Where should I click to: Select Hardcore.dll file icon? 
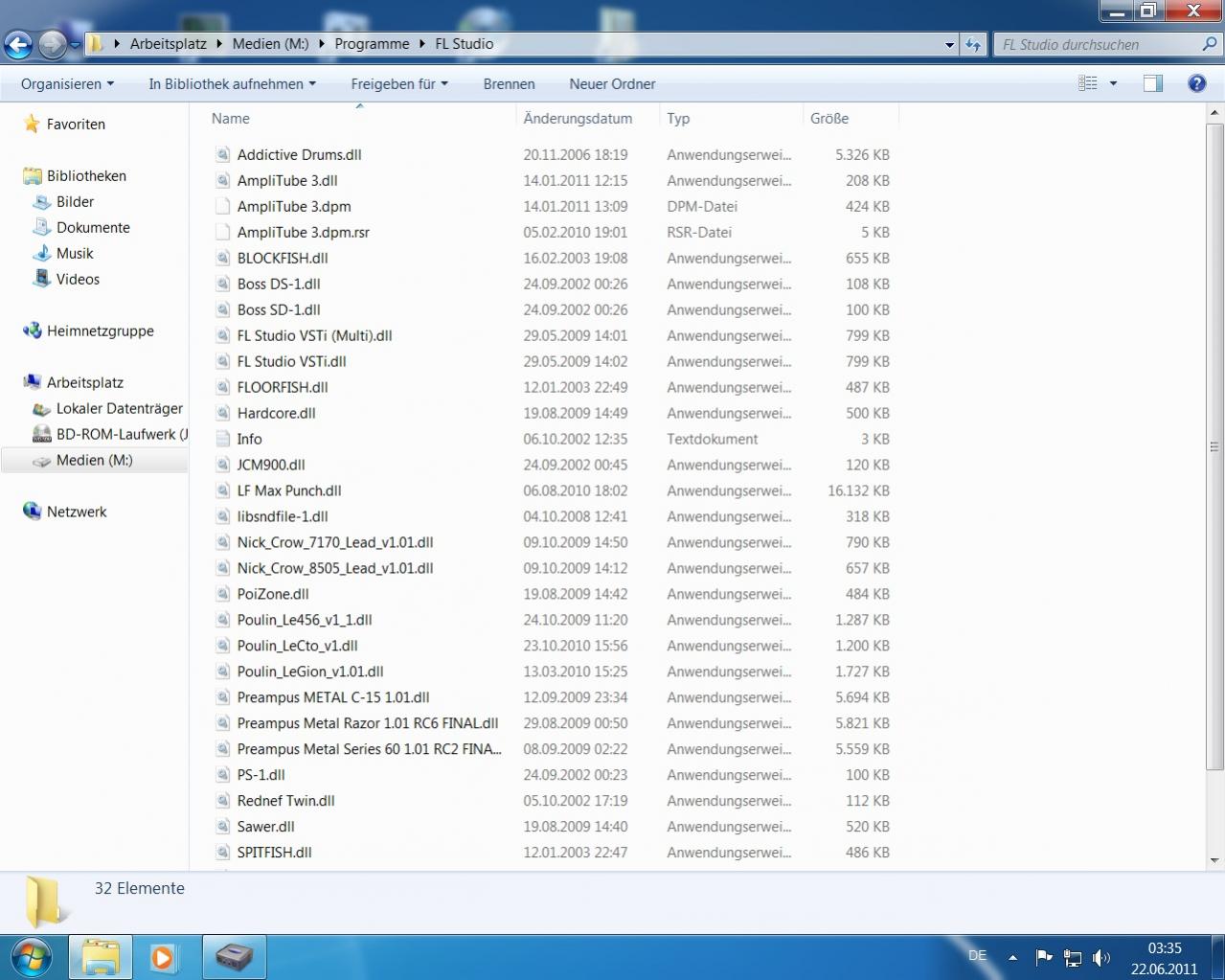[222, 413]
